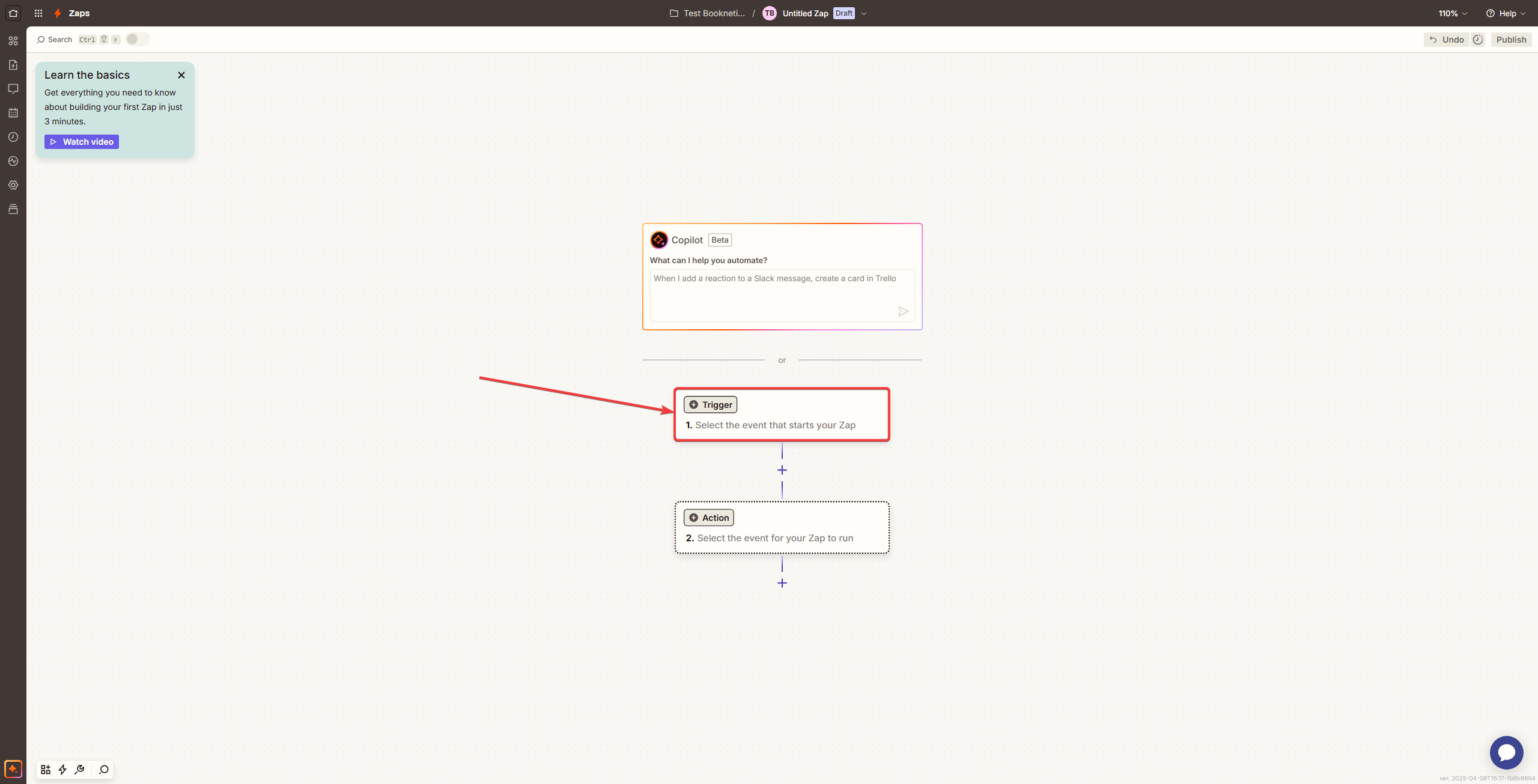Viewport: 1538px width, 784px height.
Task: Click the Action badge button
Action: [x=709, y=517]
